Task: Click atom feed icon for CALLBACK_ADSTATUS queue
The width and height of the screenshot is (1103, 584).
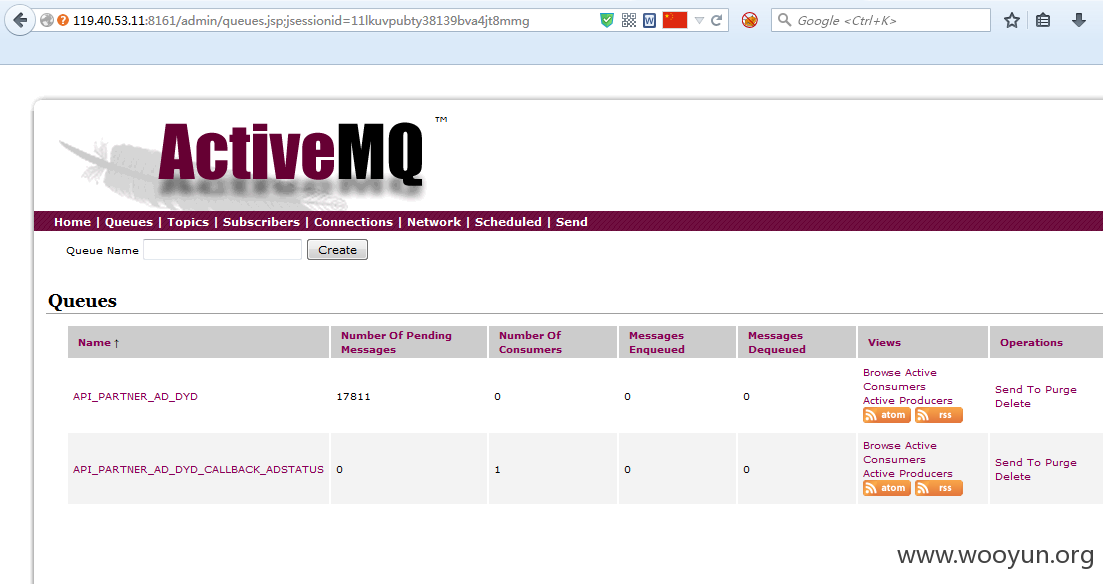Action: click(x=886, y=488)
